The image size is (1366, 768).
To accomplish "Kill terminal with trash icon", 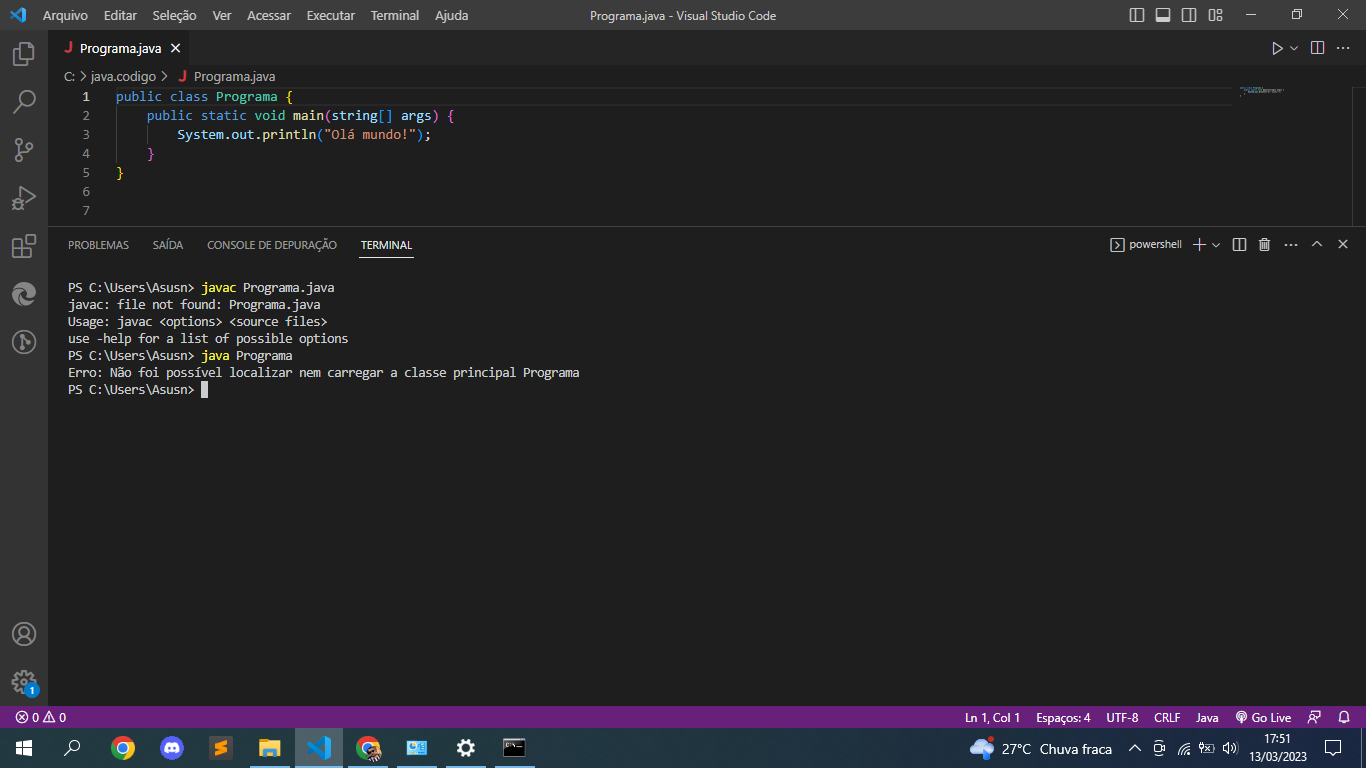I will tap(1264, 244).
